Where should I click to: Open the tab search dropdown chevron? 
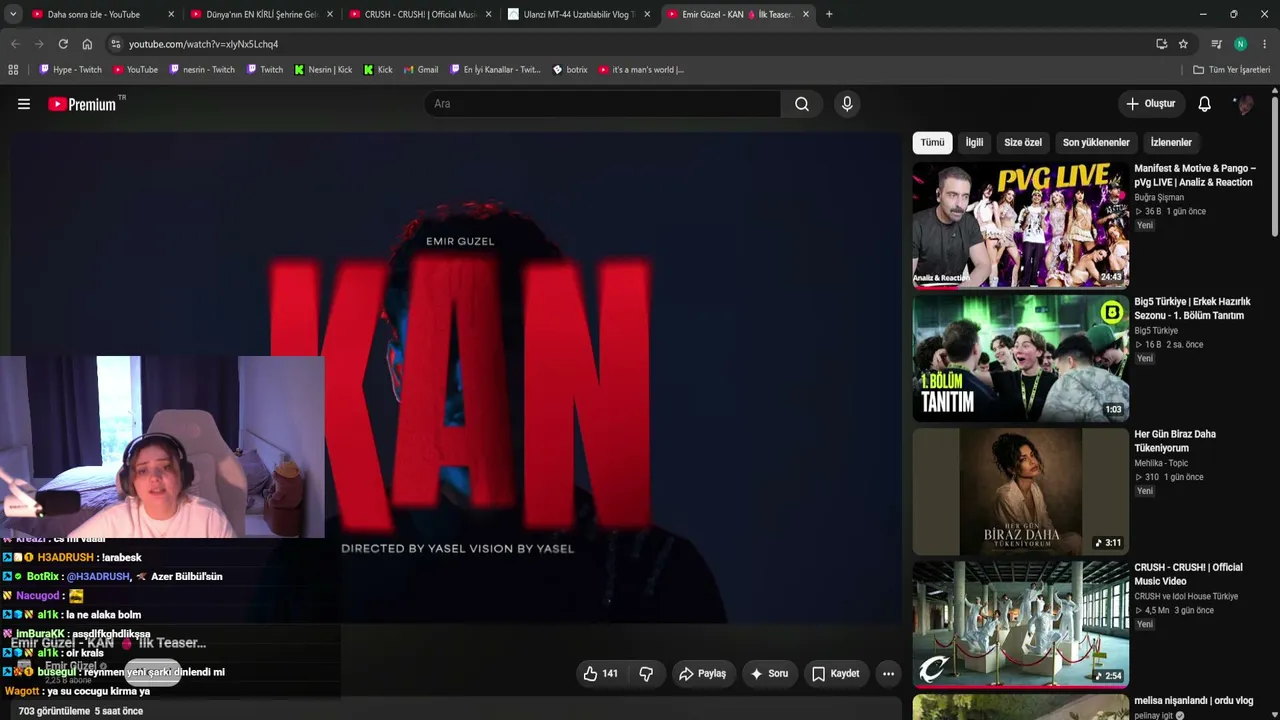13,14
